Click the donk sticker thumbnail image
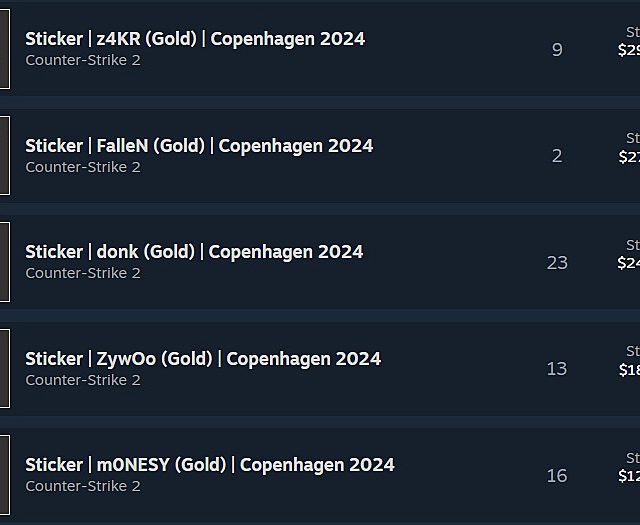640x525 pixels. 4,262
